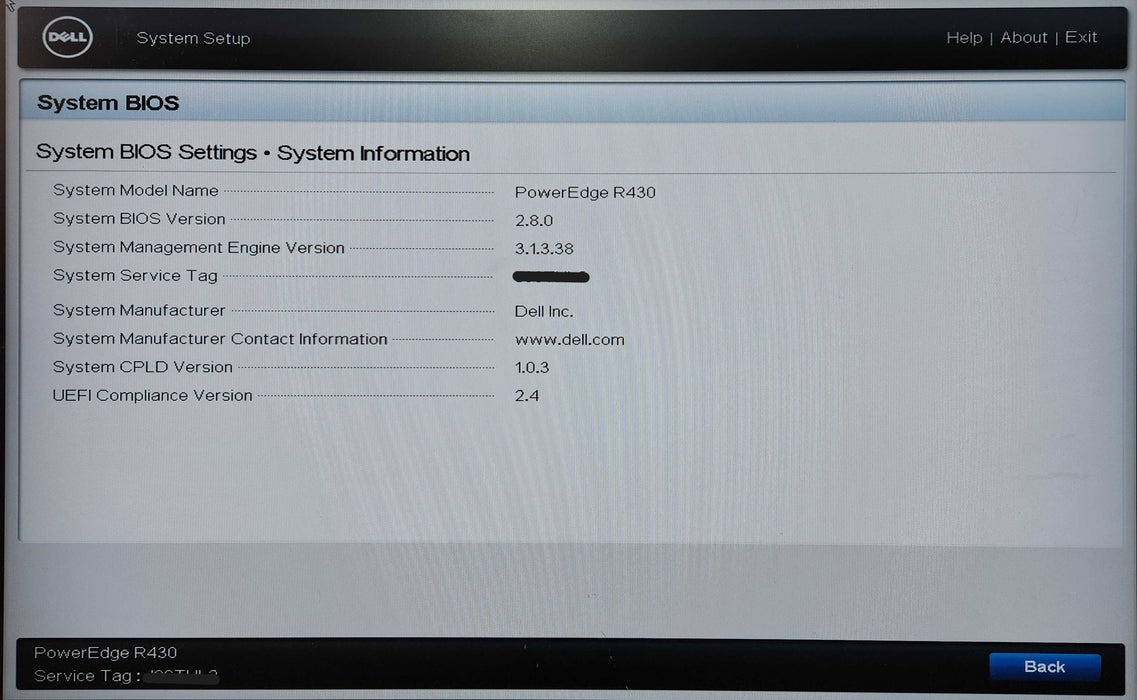The width and height of the screenshot is (1137, 700).
Task: Open the Help link
Action: coord(964,37)
